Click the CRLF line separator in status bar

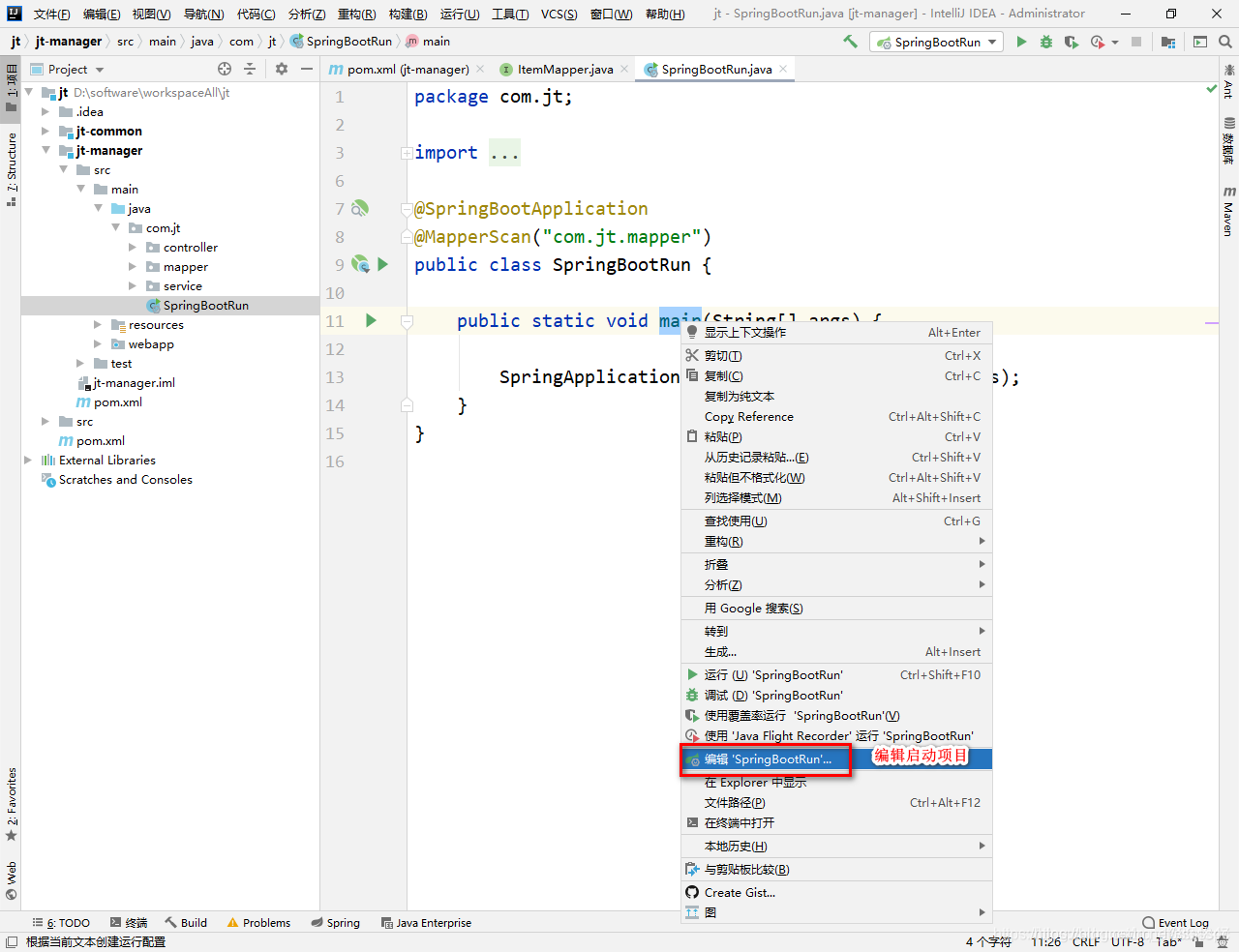pyautogui.click(x=1086, y=941)
